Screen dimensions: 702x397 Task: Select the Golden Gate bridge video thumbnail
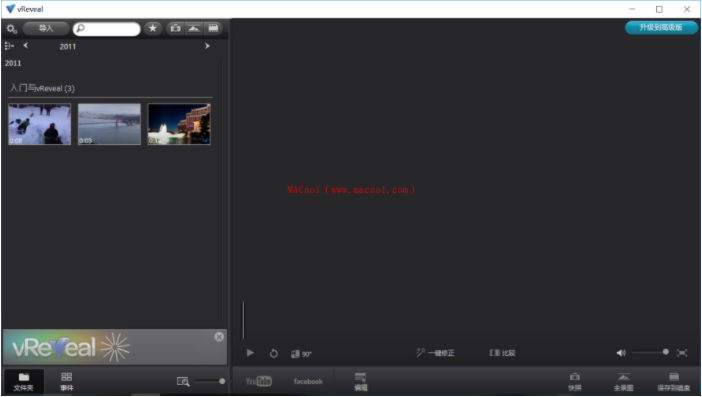(109, 124)
